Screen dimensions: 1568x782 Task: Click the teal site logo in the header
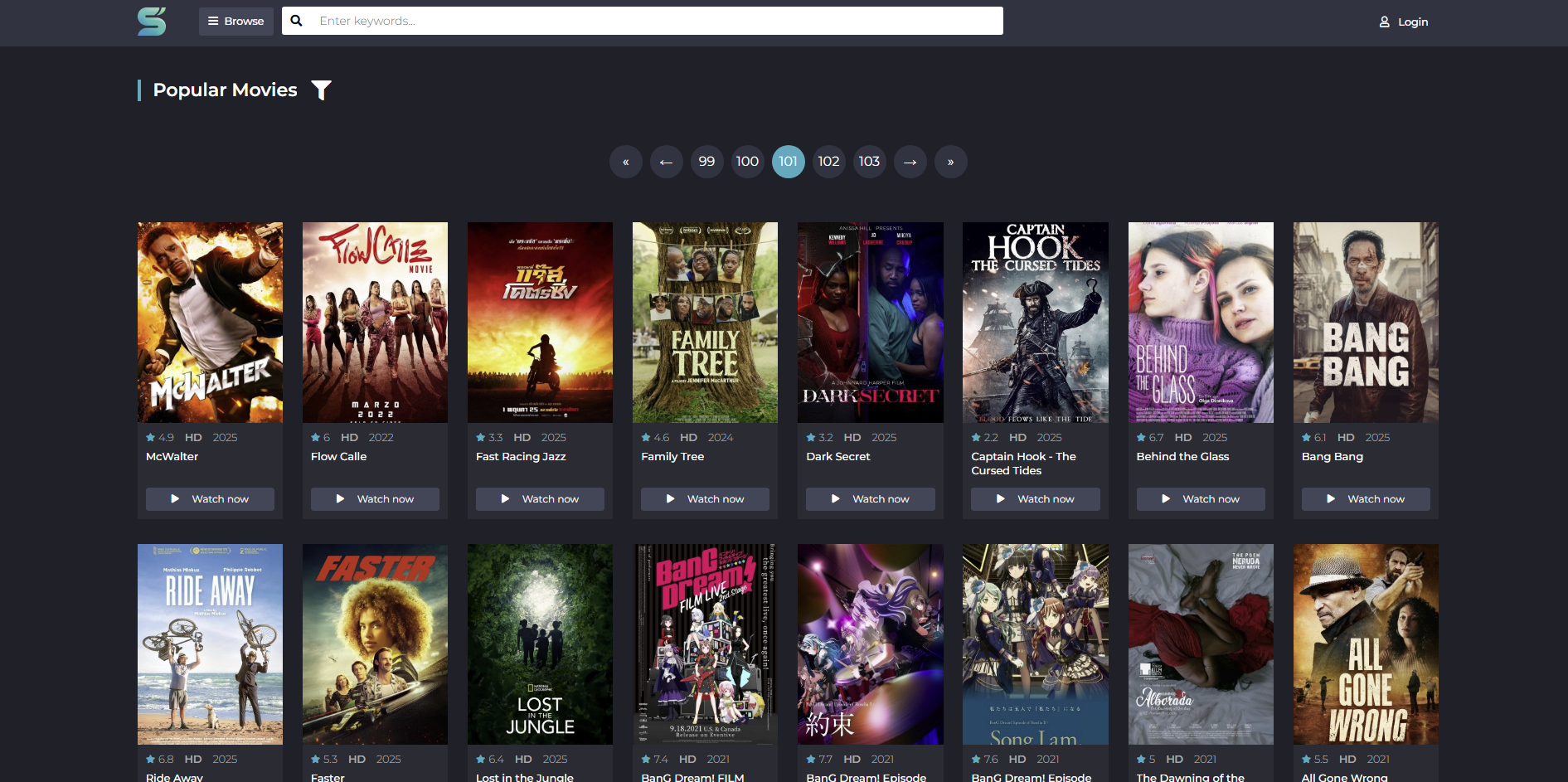(x=153, y=22)
